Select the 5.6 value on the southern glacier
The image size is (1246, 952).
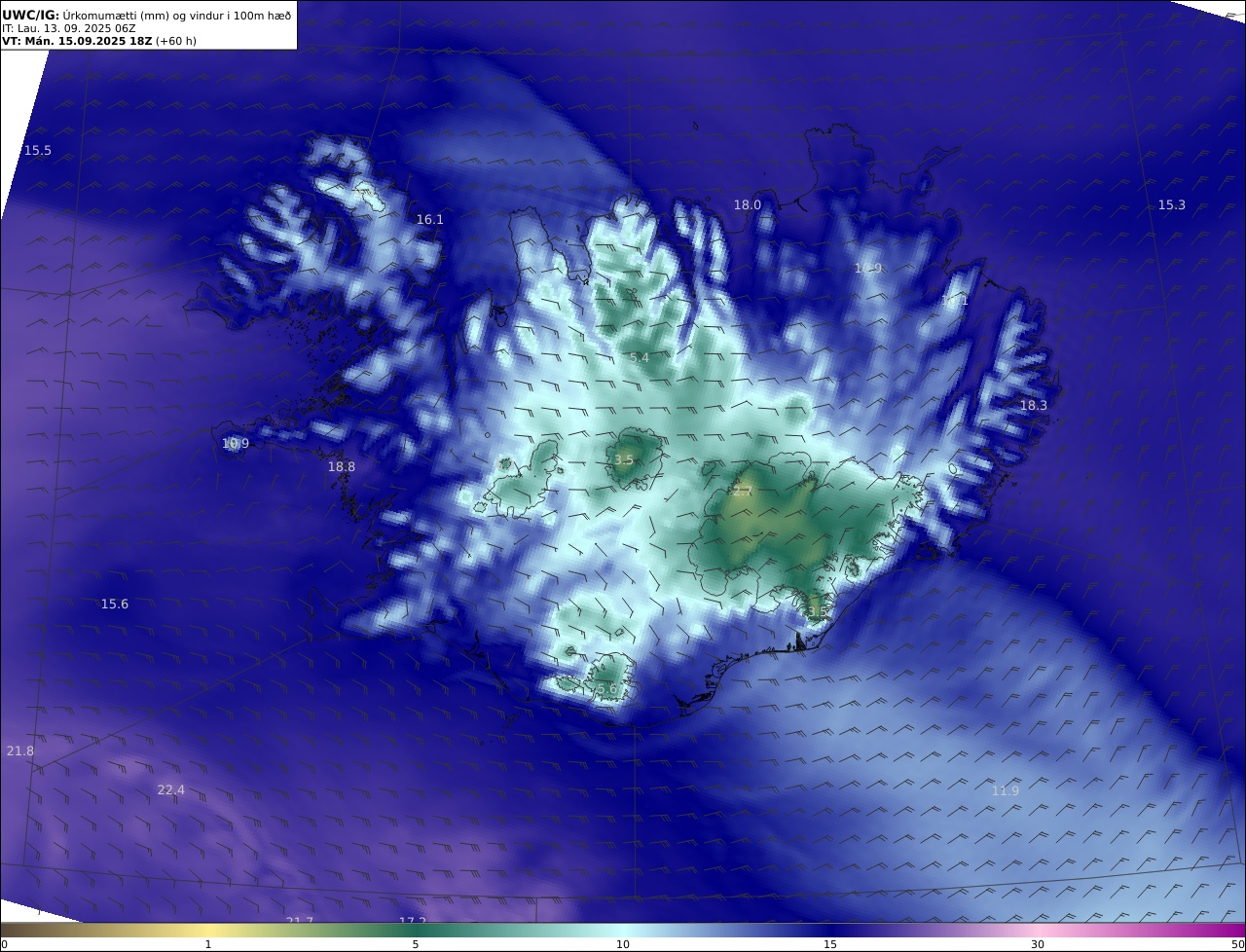pyautogui.click(x=607, y=689)
